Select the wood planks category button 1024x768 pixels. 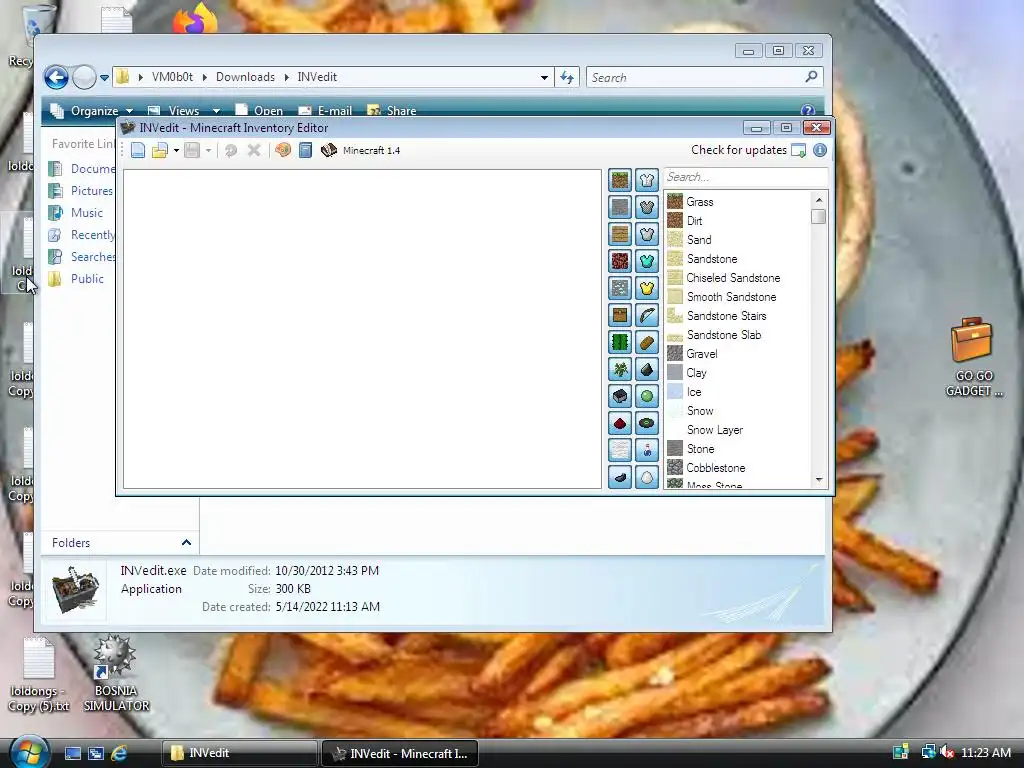620,234
